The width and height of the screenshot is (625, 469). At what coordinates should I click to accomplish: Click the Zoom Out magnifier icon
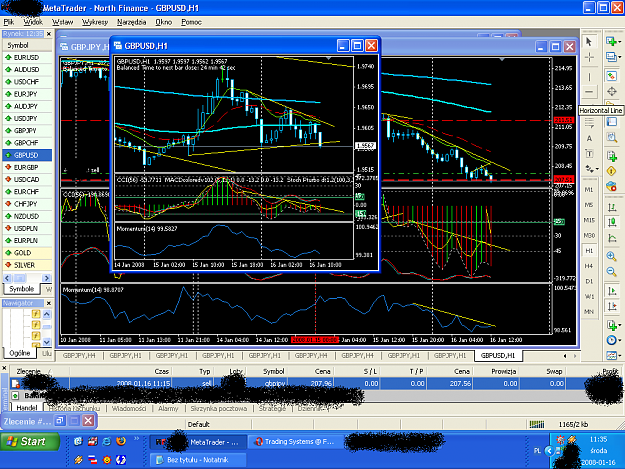tap(611, 272)
